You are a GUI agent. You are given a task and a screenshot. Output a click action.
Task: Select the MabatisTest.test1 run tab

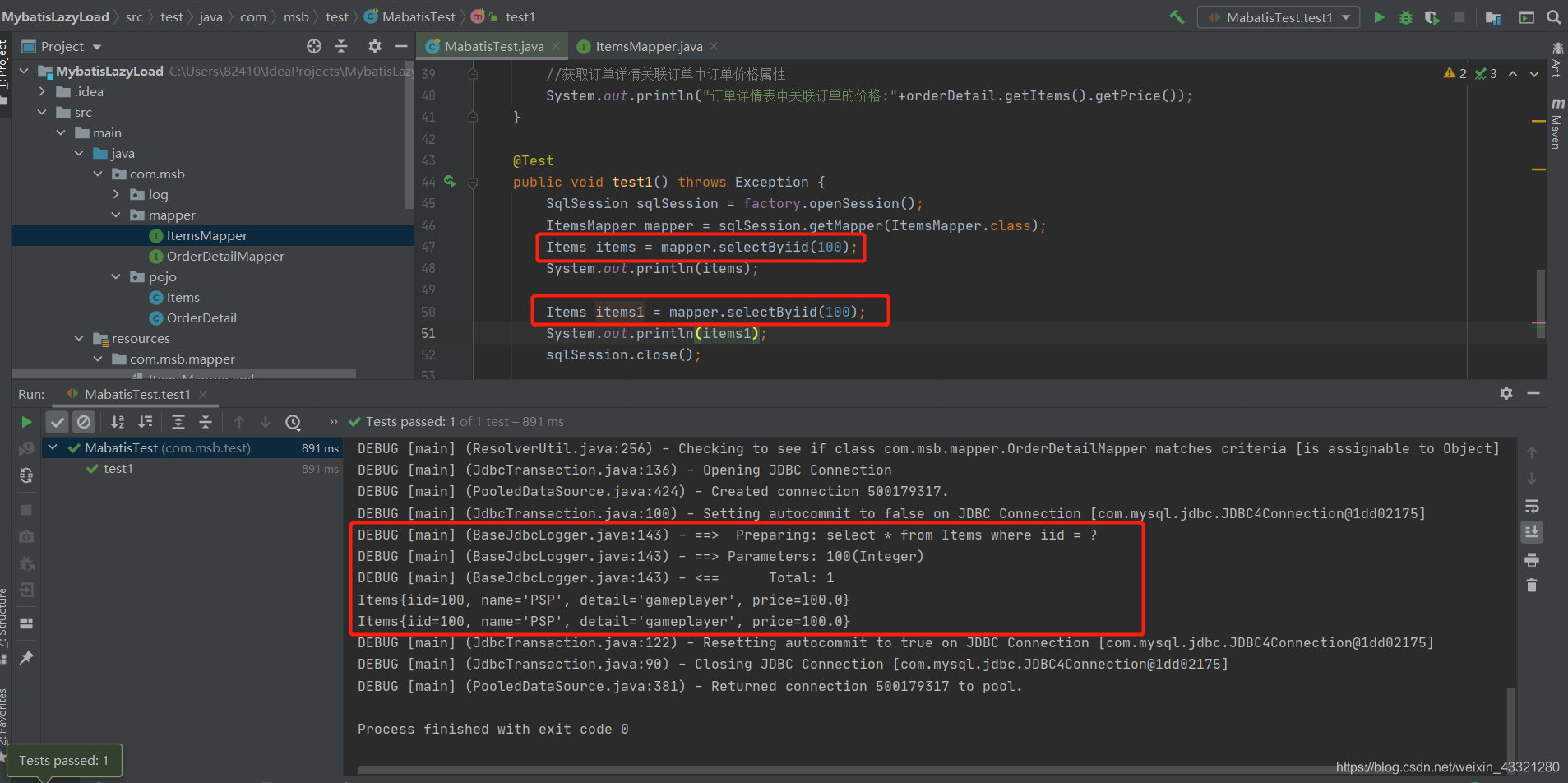pos(136,395)
